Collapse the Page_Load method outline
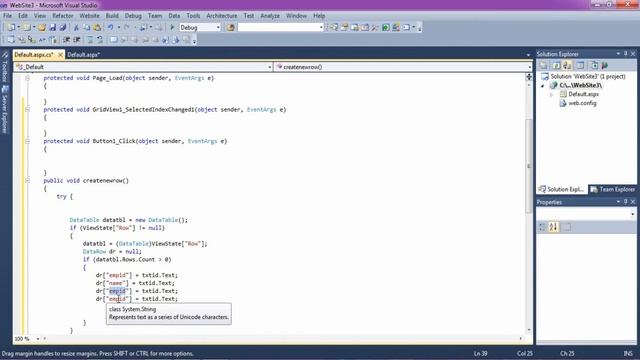This screenshot has width=640, height=360. [27, 78]
